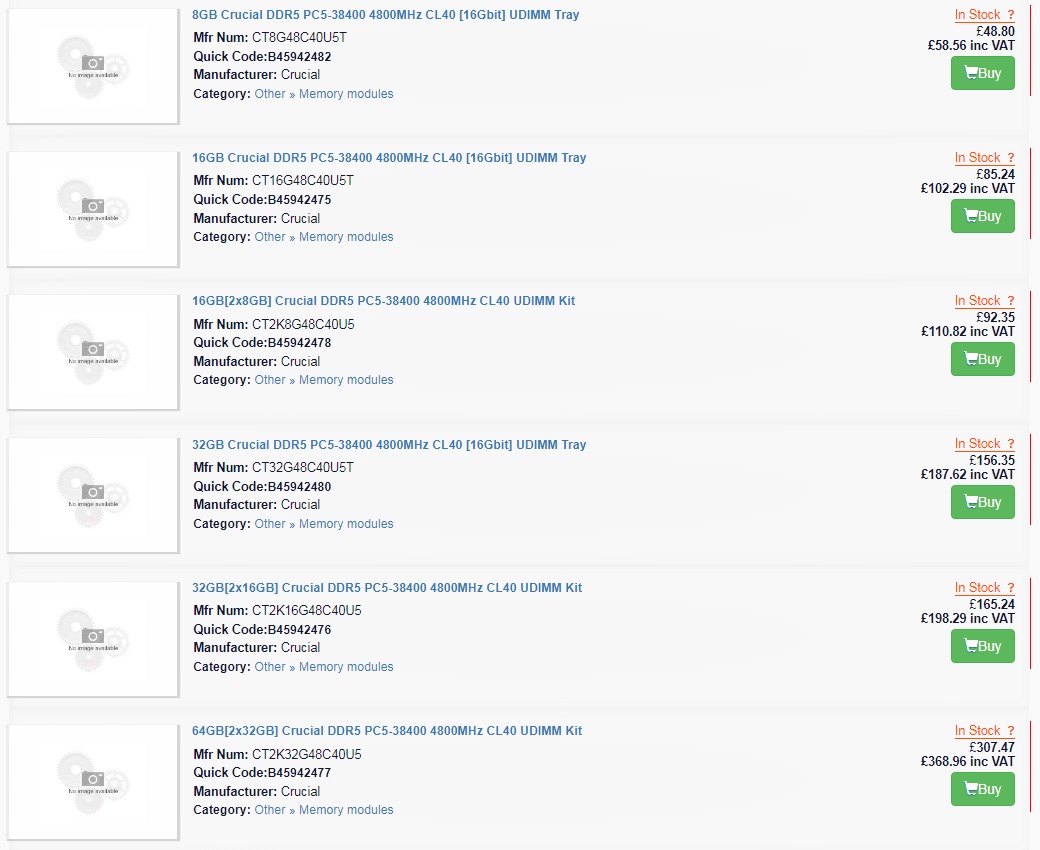This screenshot has width=1040, height=850.
Task: Open thumbnail of 64GB[2x32GB] Crucial Kit
Action: [93, 782]
